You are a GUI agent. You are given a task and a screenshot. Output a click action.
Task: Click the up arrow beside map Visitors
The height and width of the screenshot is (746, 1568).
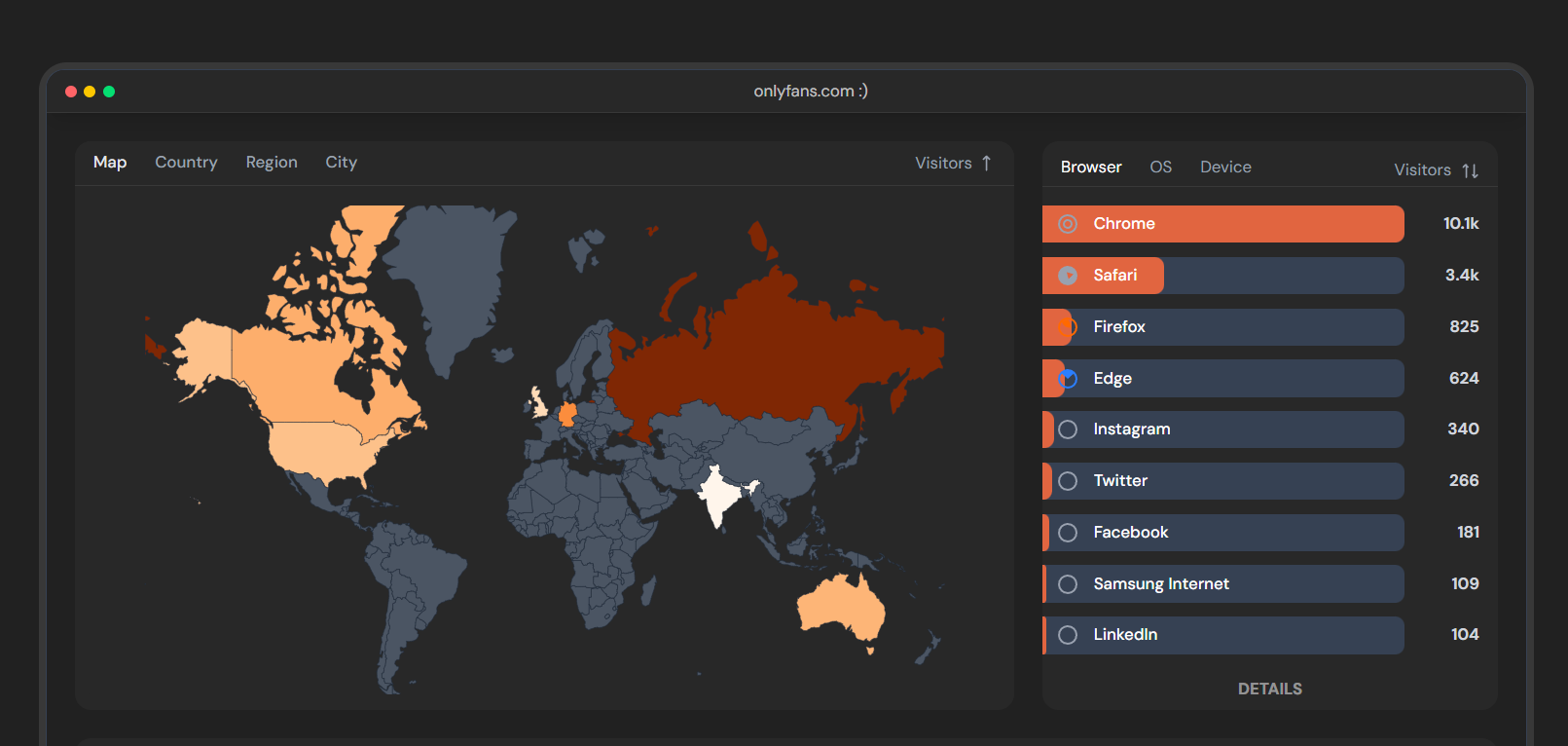[986, 163]
